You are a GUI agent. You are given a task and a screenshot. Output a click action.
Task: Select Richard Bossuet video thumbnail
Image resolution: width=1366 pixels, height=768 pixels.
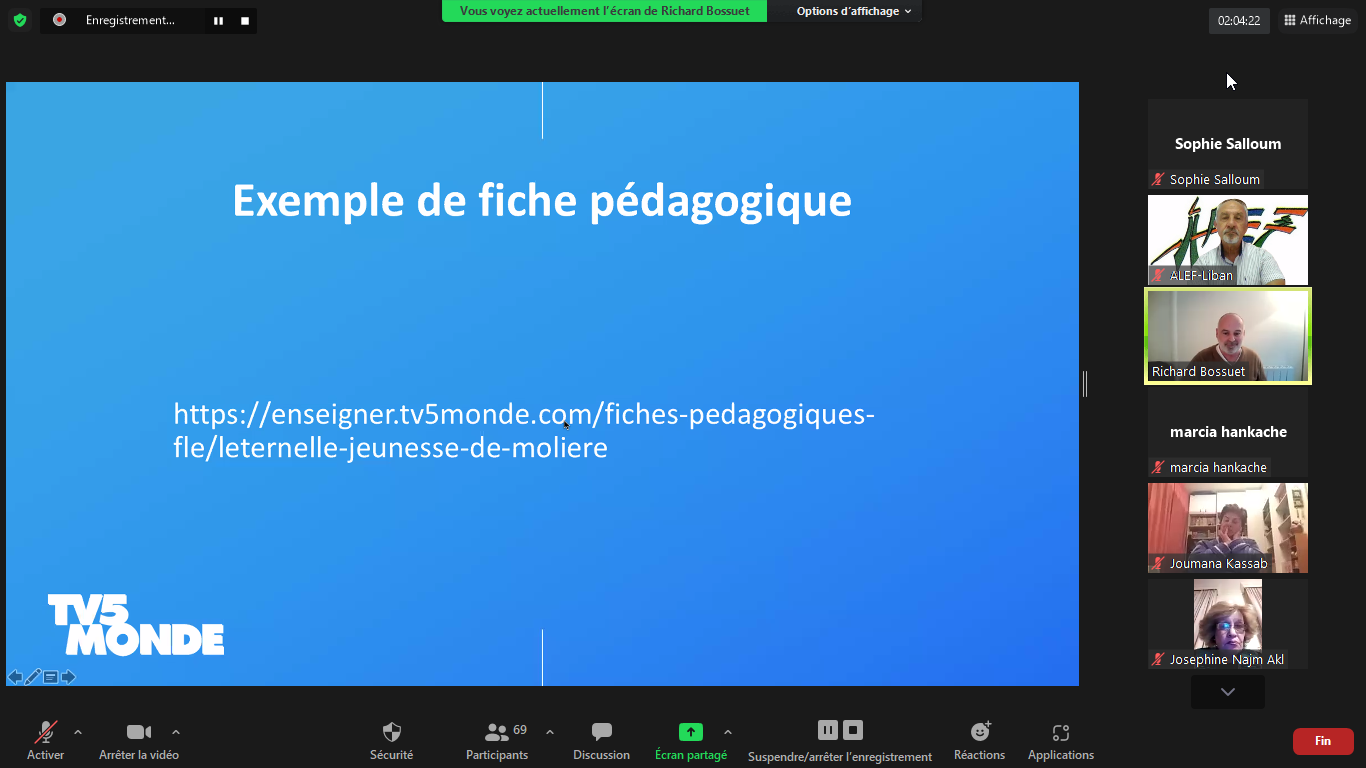point(1228,336)
